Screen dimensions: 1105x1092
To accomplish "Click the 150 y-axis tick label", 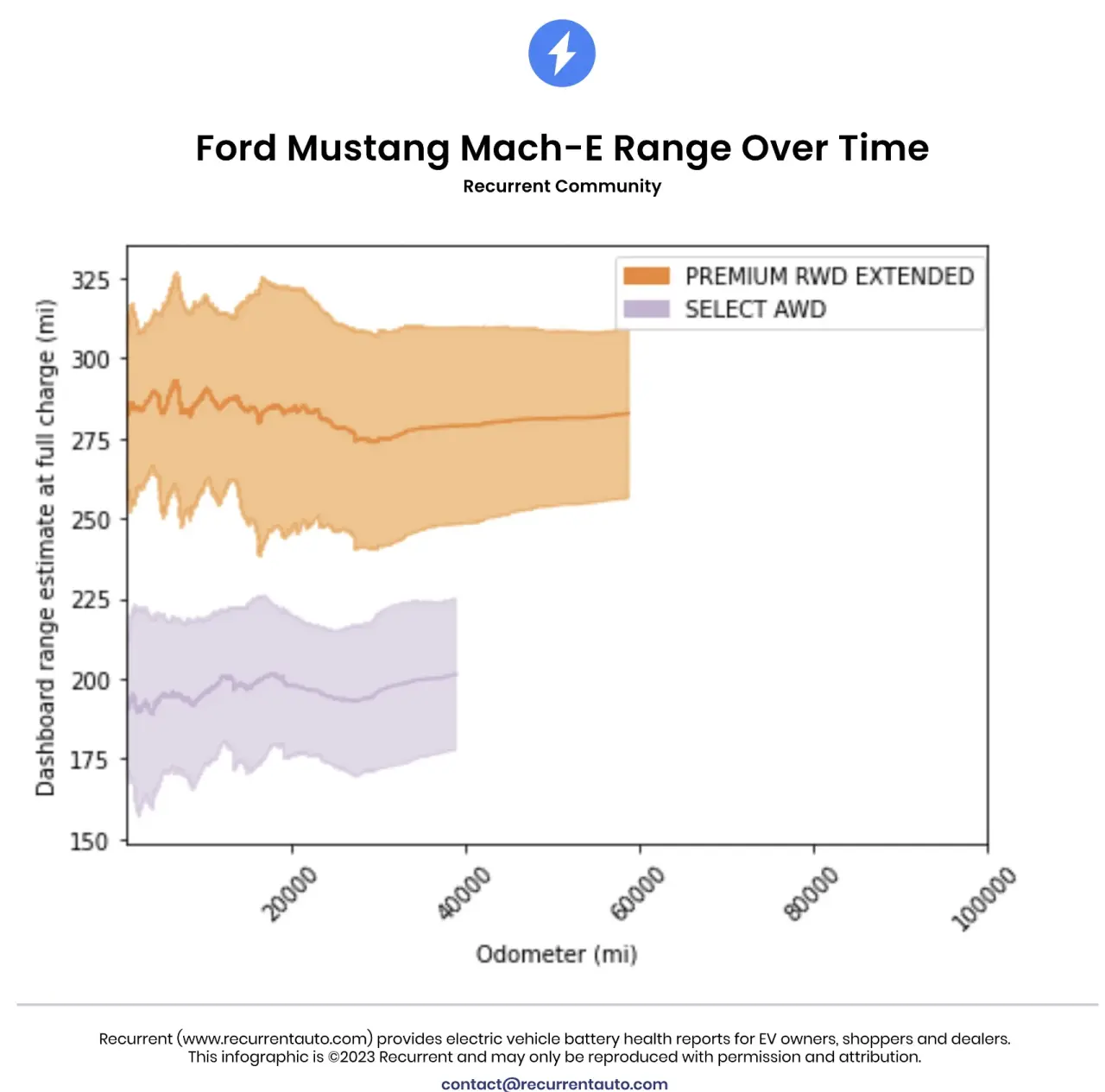I will point(91,841).
